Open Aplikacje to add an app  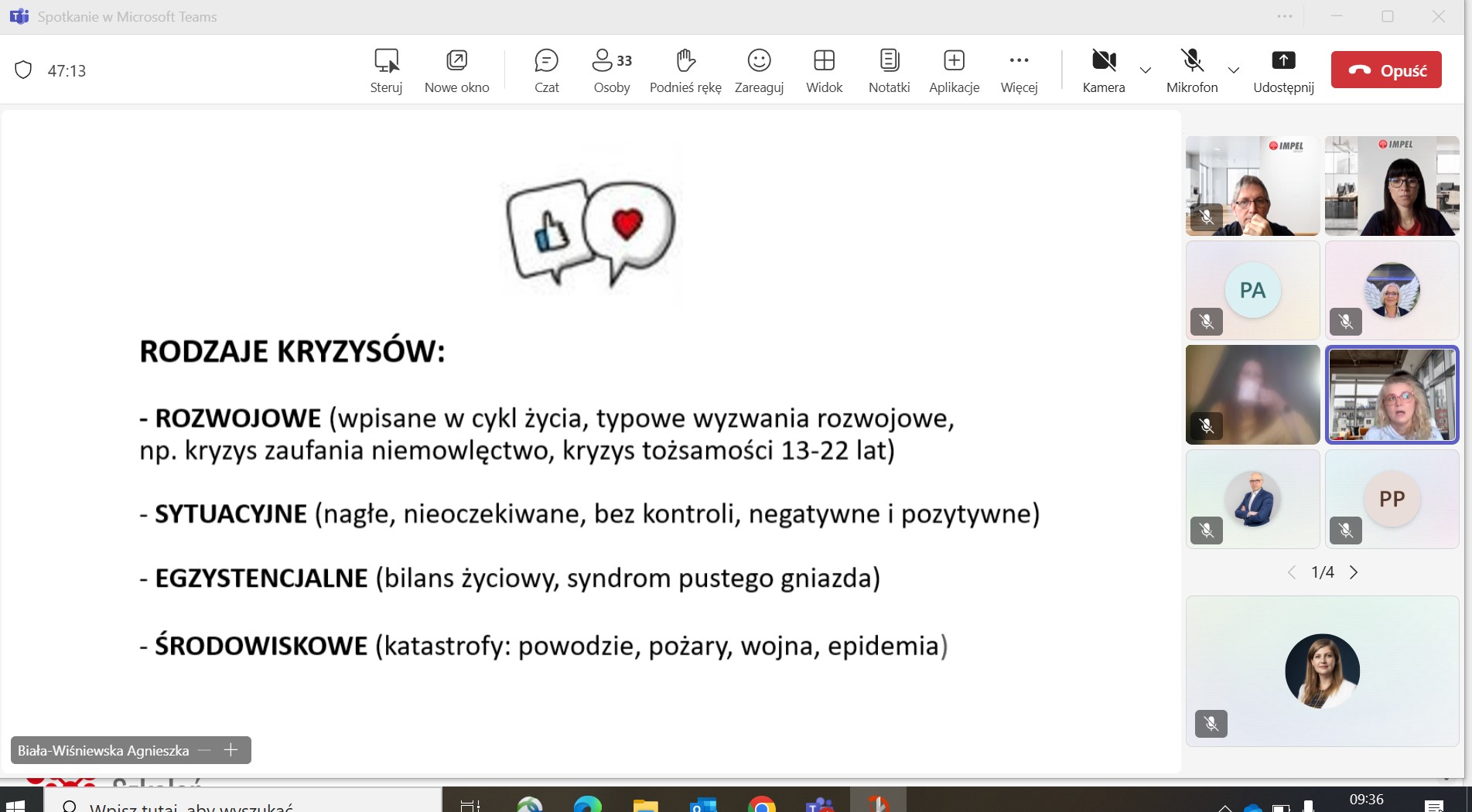954,70
